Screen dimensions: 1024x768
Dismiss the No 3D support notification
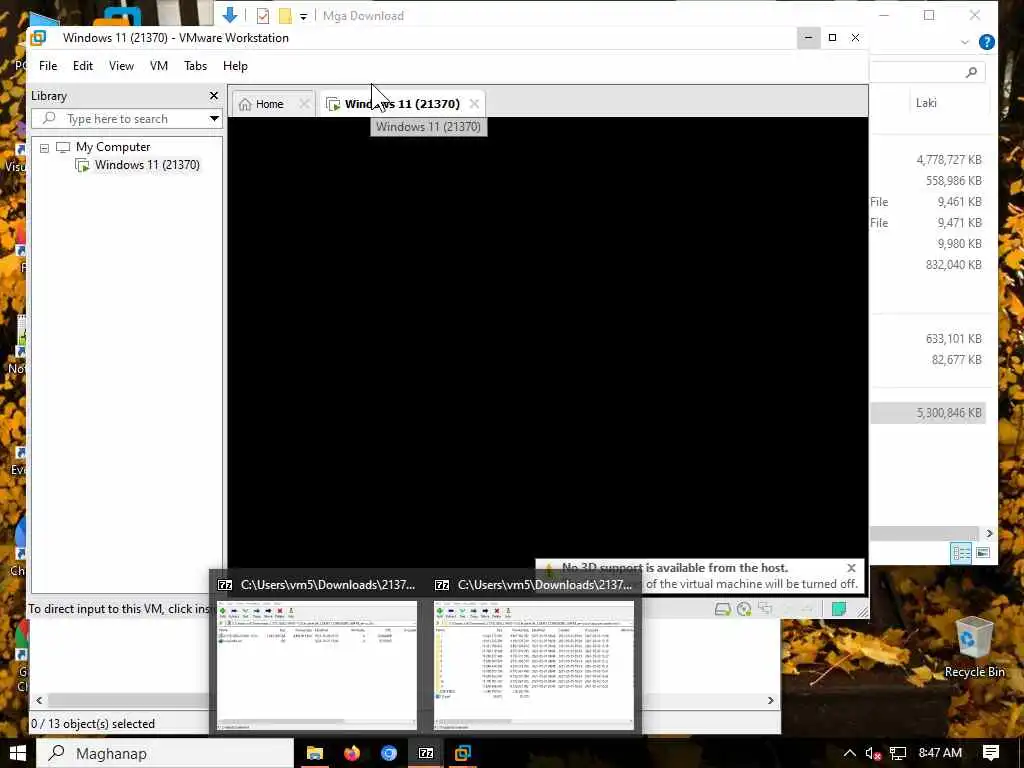coord(851,568)
